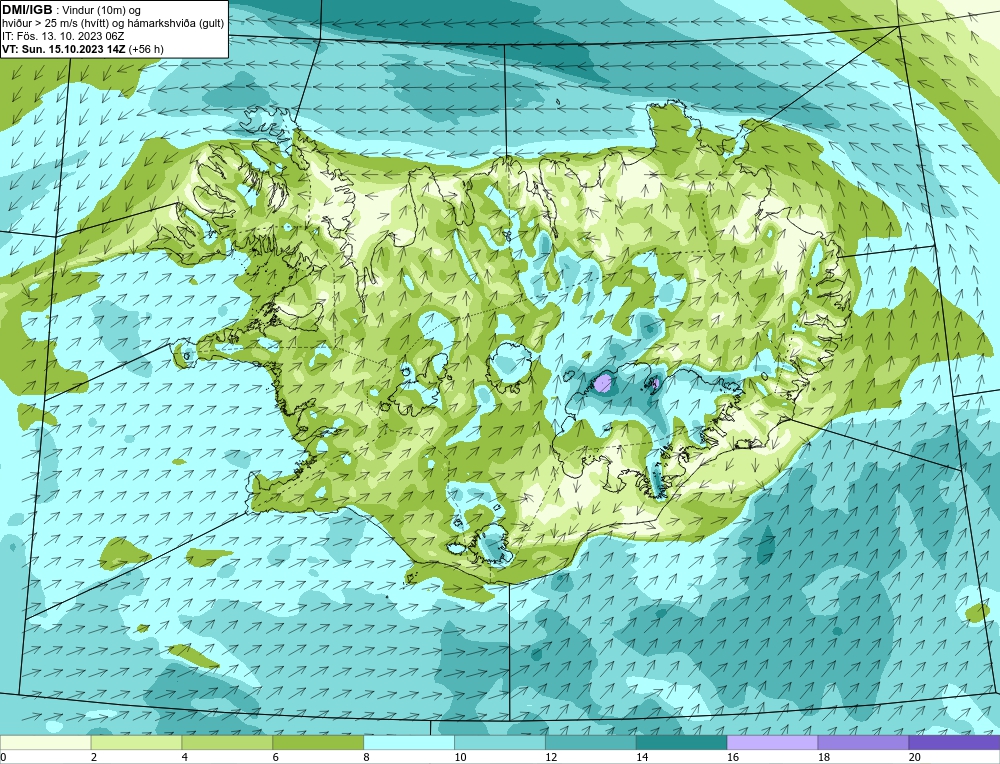
Task: Click the scale label '20'
Action: [x=915, y=757]
